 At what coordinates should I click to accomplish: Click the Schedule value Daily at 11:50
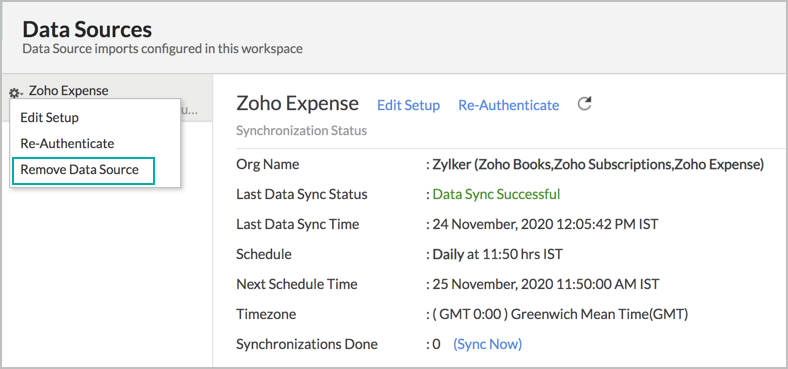[498, 254]
